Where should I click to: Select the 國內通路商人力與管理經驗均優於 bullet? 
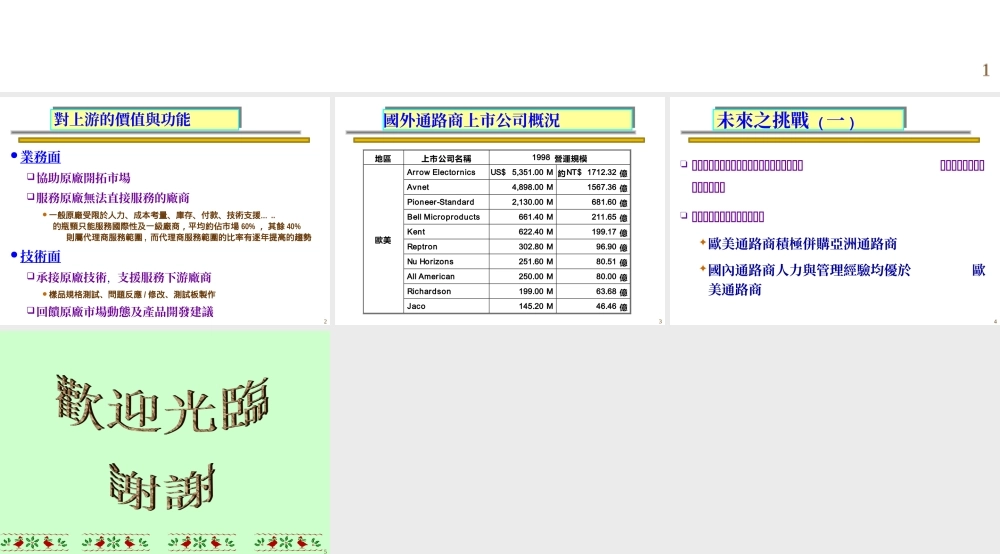[809, 270]
